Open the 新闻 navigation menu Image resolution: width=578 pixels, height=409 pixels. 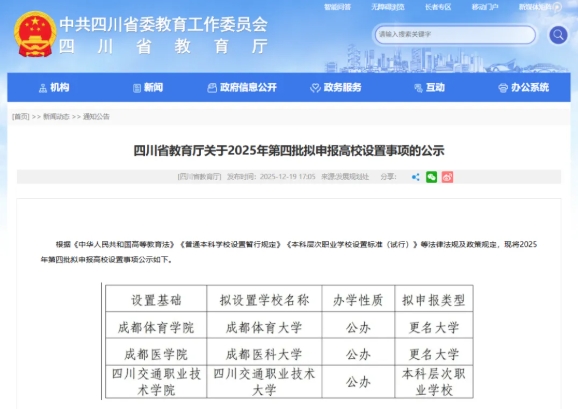click(x=148, y=87)
